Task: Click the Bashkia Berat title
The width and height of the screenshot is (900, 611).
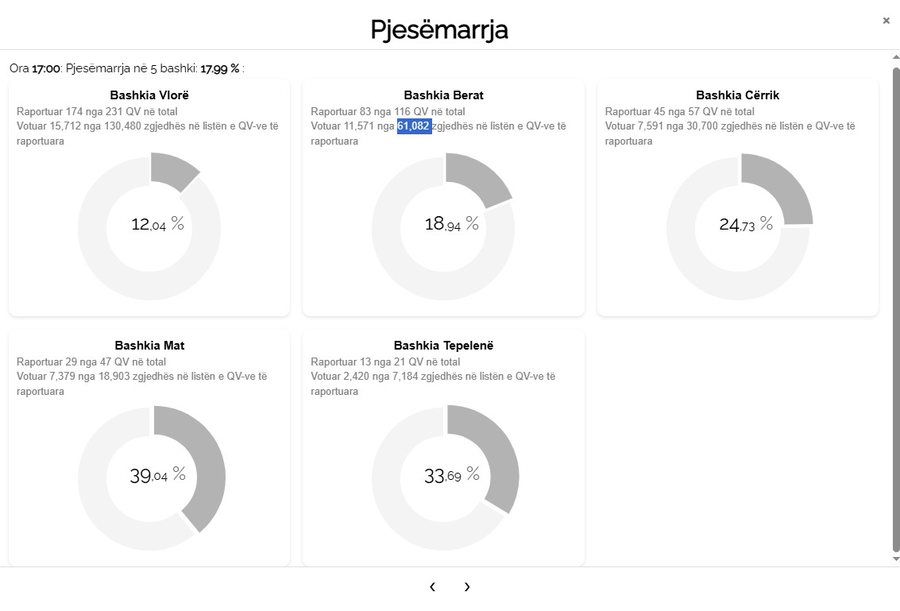Action: pyautogui.click(x=444, y=95)
